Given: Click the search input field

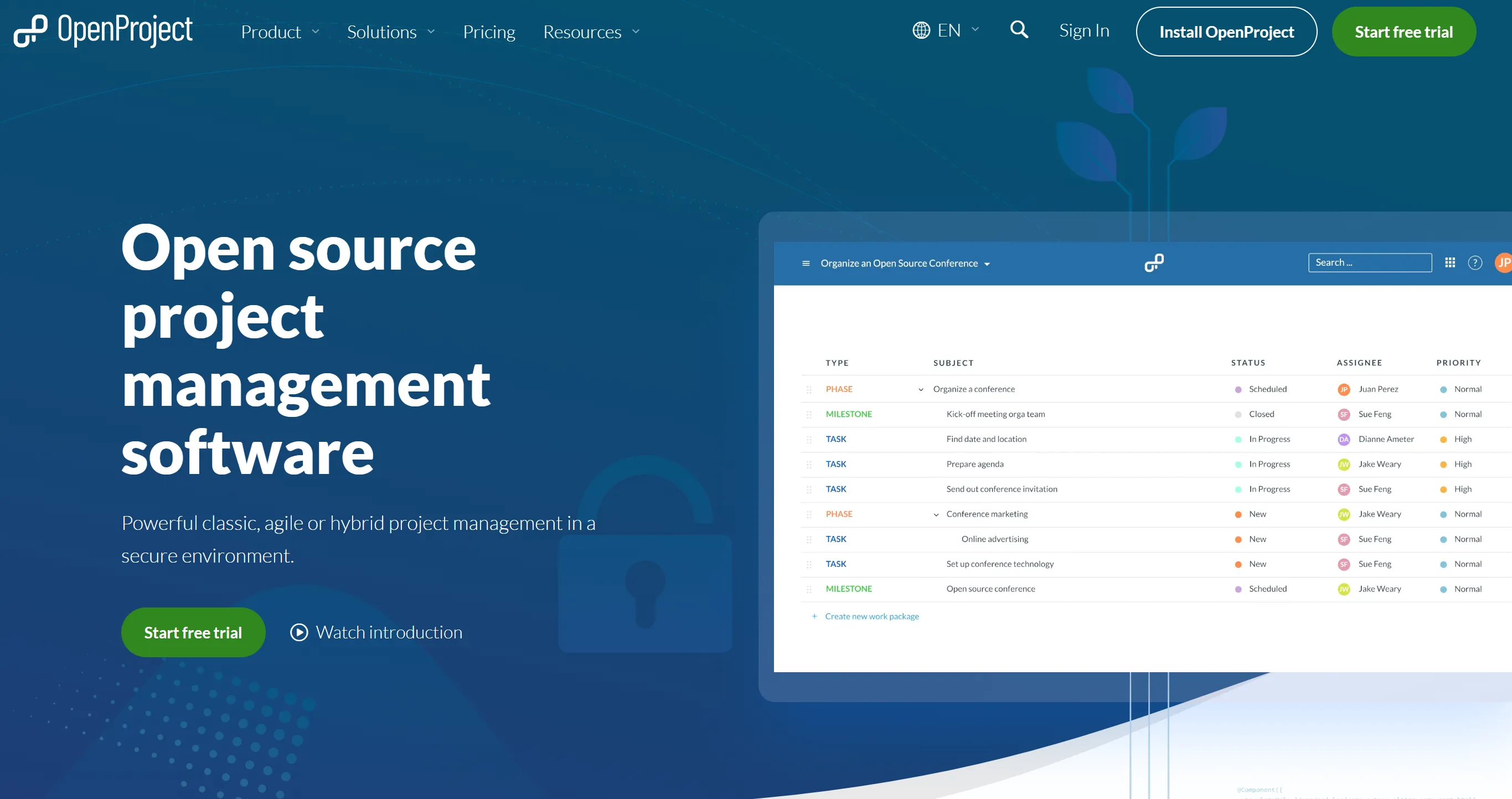Looking at the screenshot, I should click(1369, 263).
